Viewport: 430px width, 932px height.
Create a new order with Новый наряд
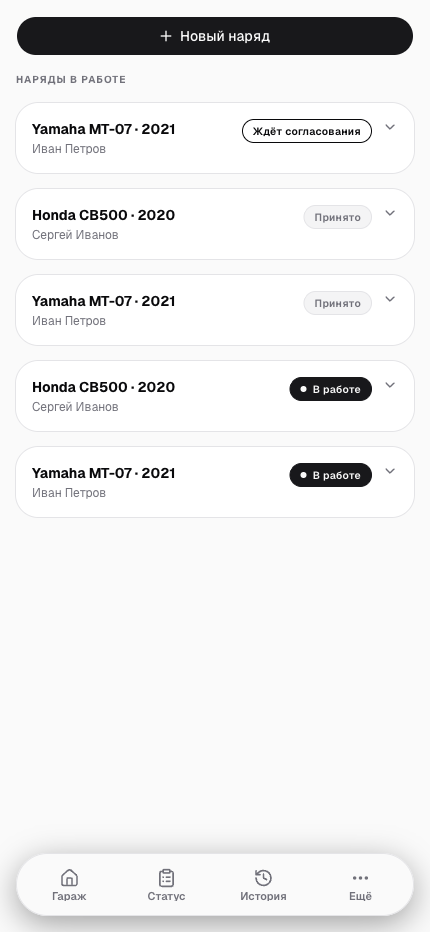pos(215,36)
